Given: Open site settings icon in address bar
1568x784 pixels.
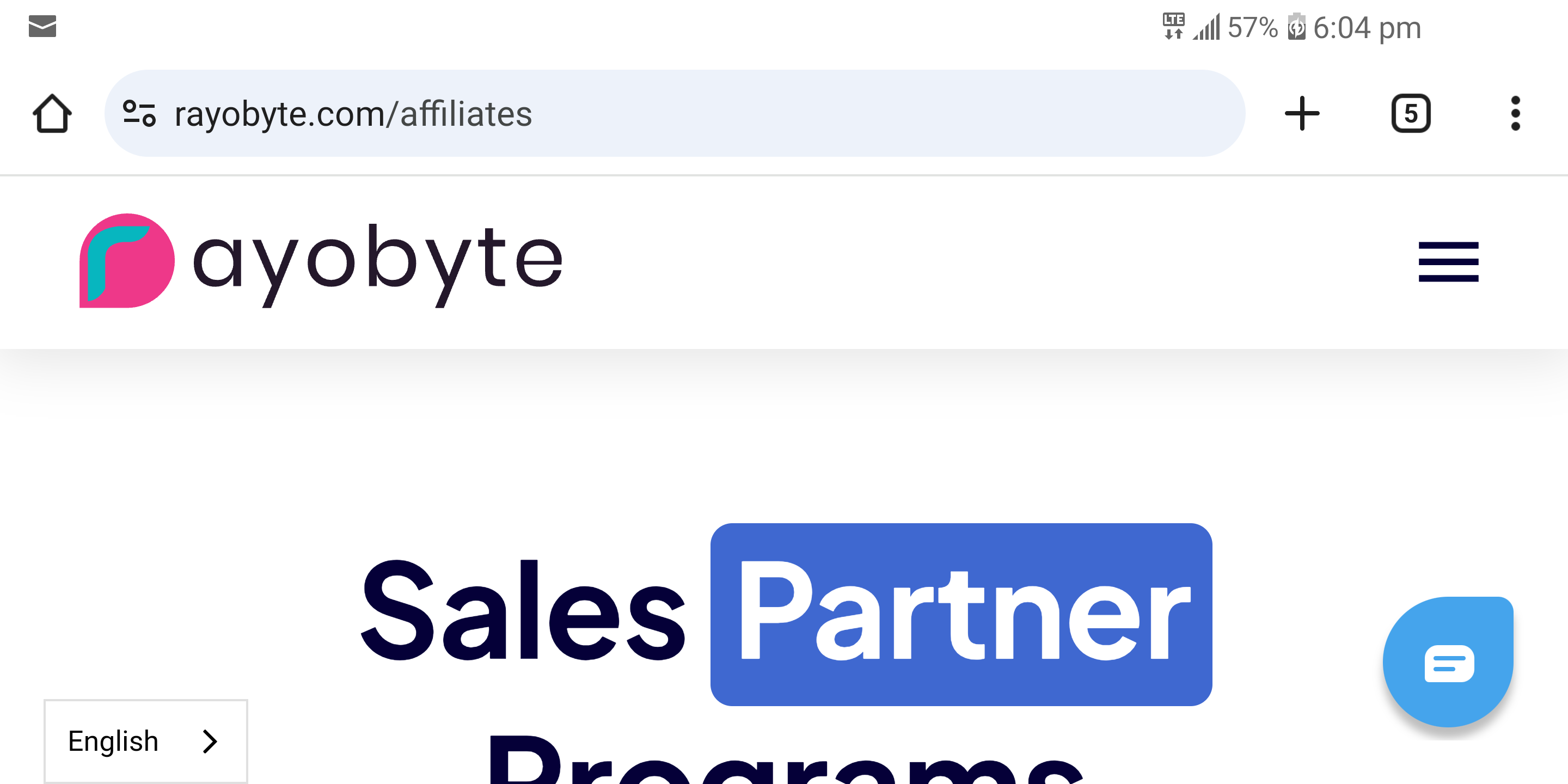Looking at the screenshot, I should tap(139, 113).
